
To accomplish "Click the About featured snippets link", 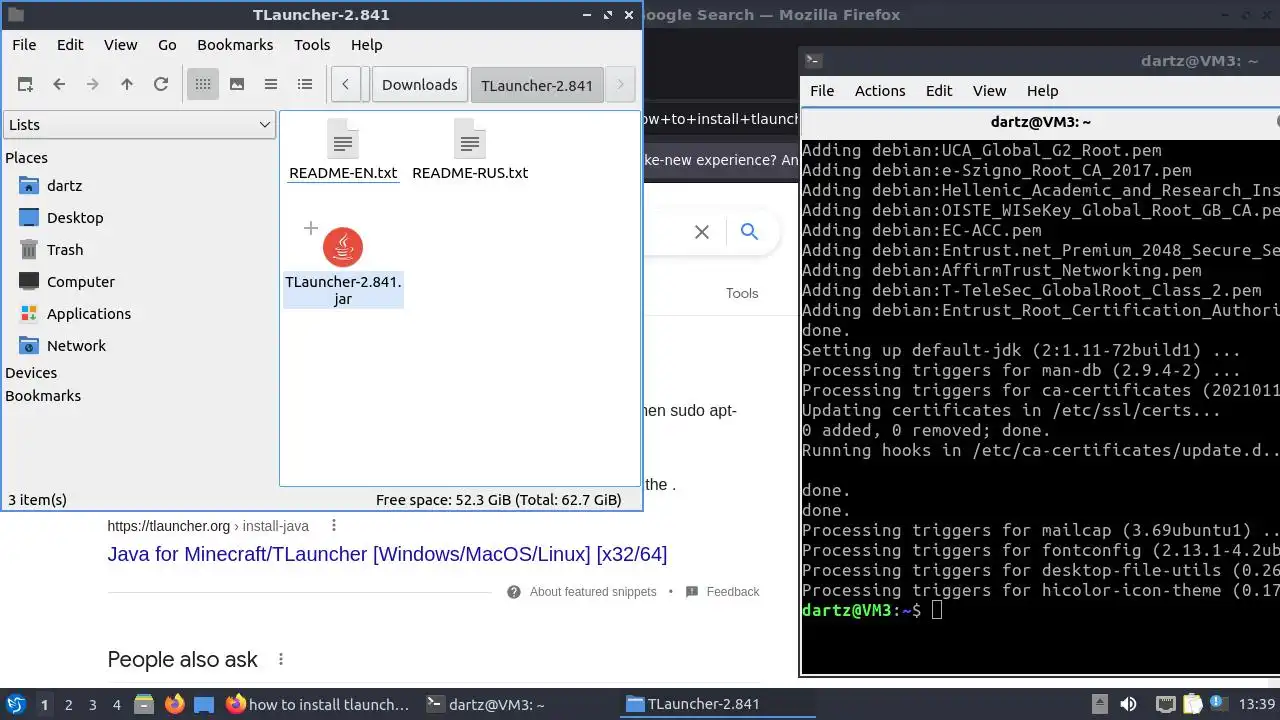I will point(593,592).
